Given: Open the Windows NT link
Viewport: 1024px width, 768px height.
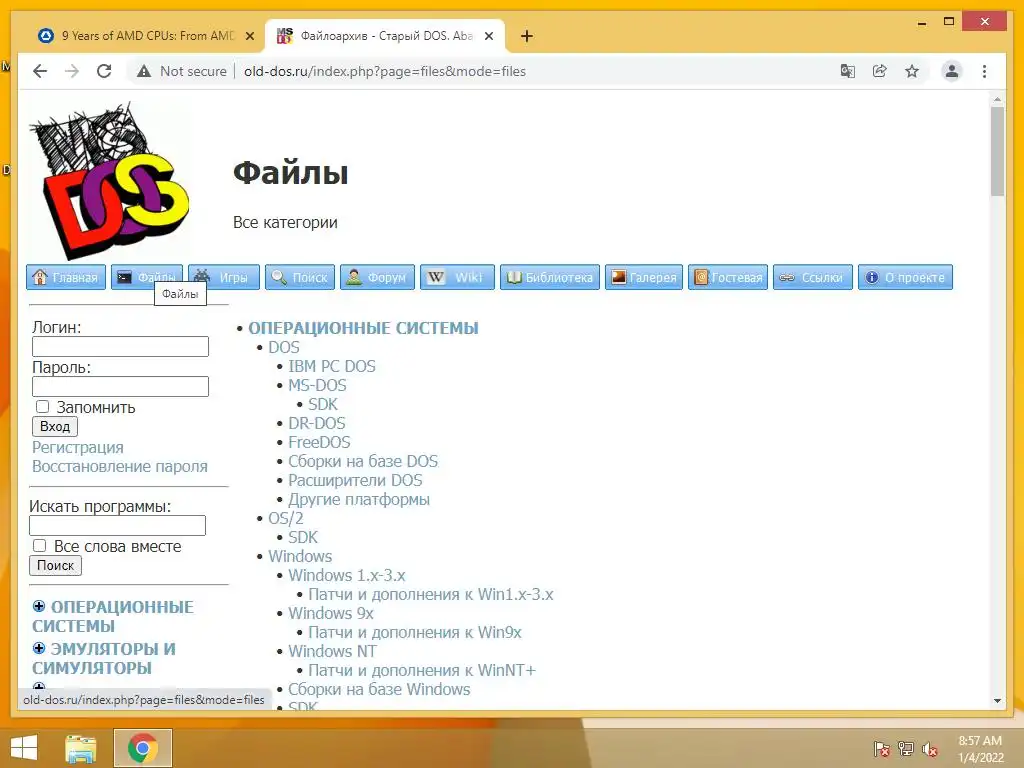Looking at the screenshot, I should [x=332, y=651].
